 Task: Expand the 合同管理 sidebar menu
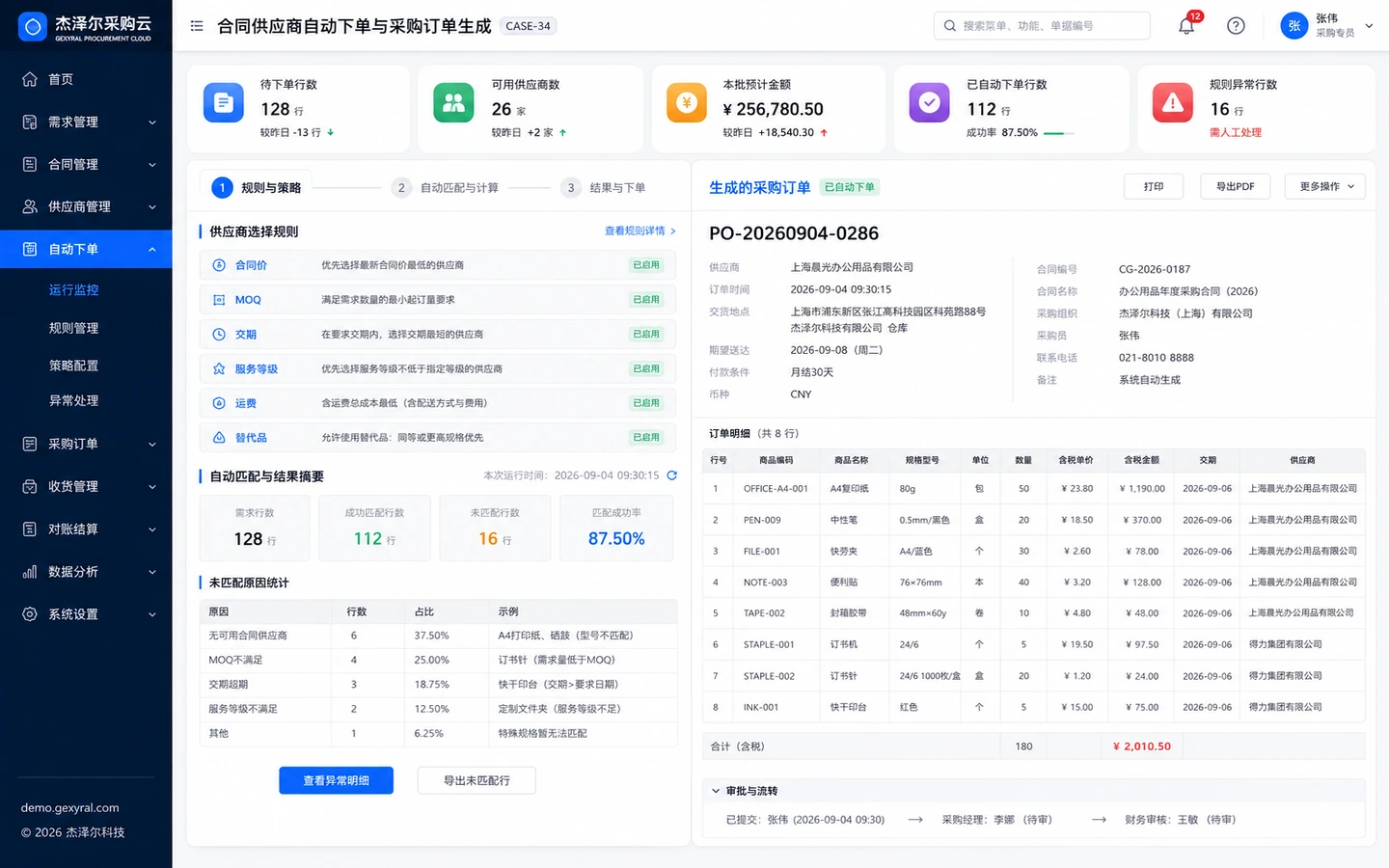86,164
